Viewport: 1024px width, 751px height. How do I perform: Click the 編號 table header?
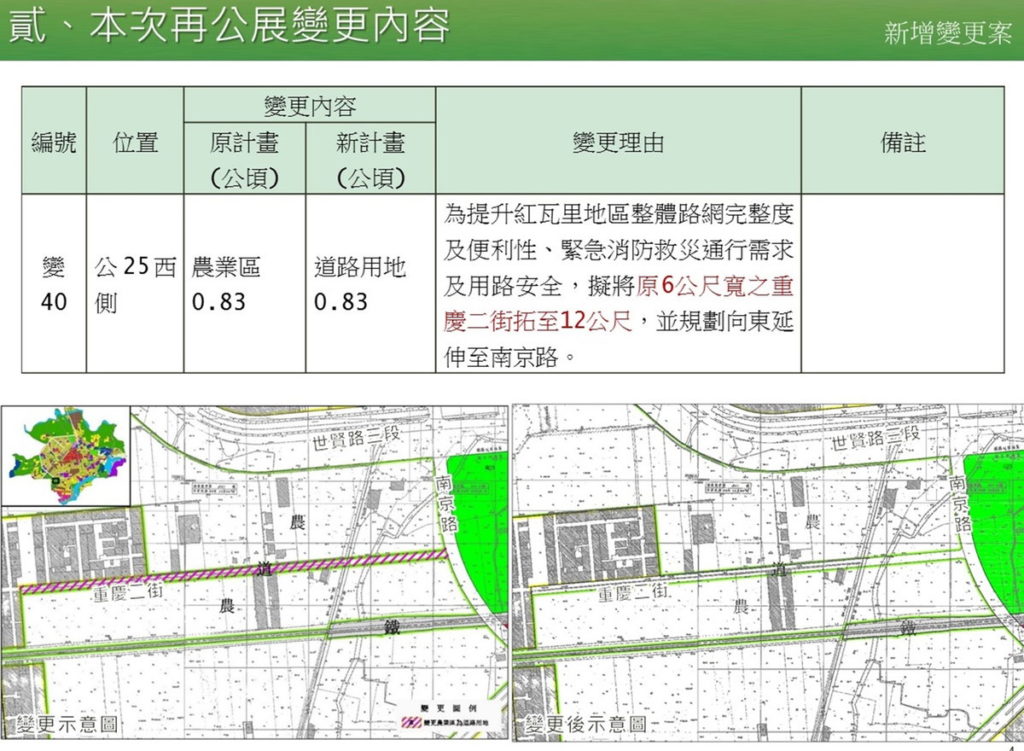pyautogui.click(x=54, y=140)
